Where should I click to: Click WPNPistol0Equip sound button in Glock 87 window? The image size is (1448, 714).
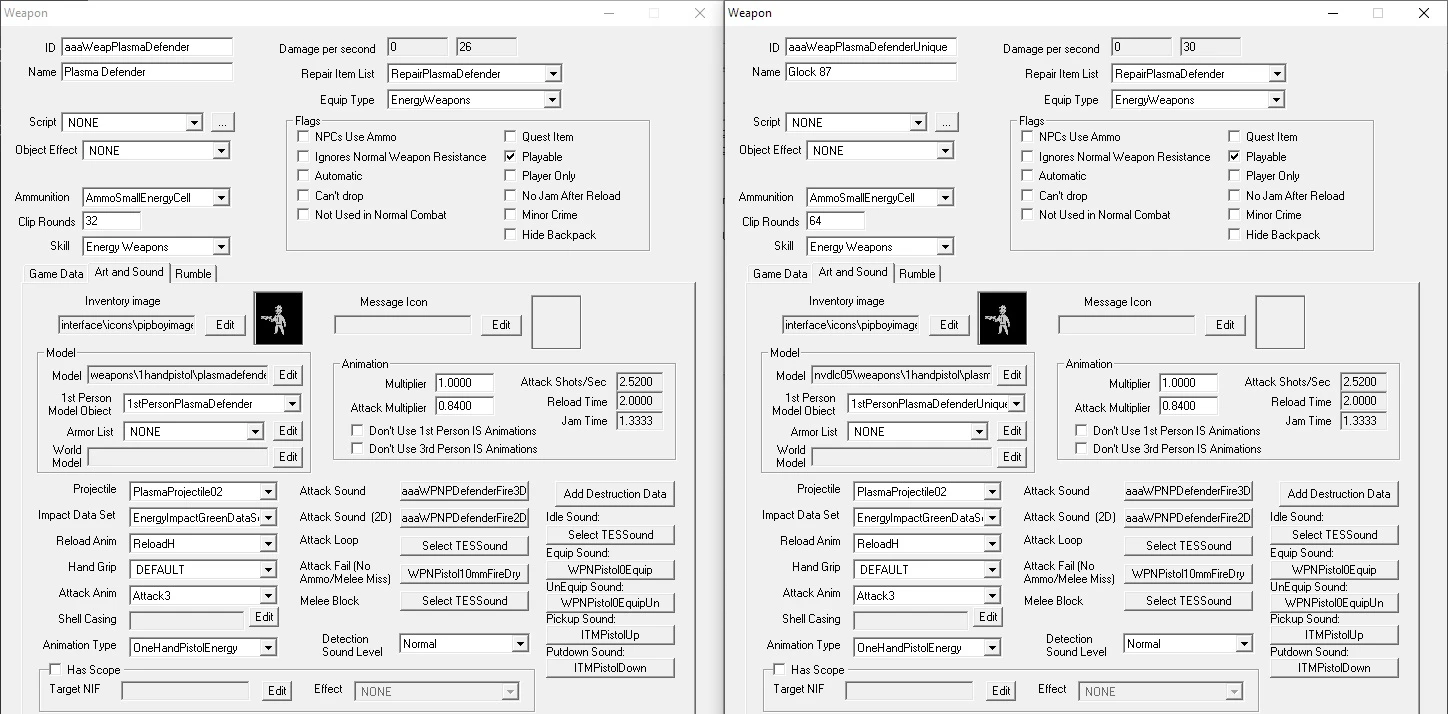click(1334, 570)
